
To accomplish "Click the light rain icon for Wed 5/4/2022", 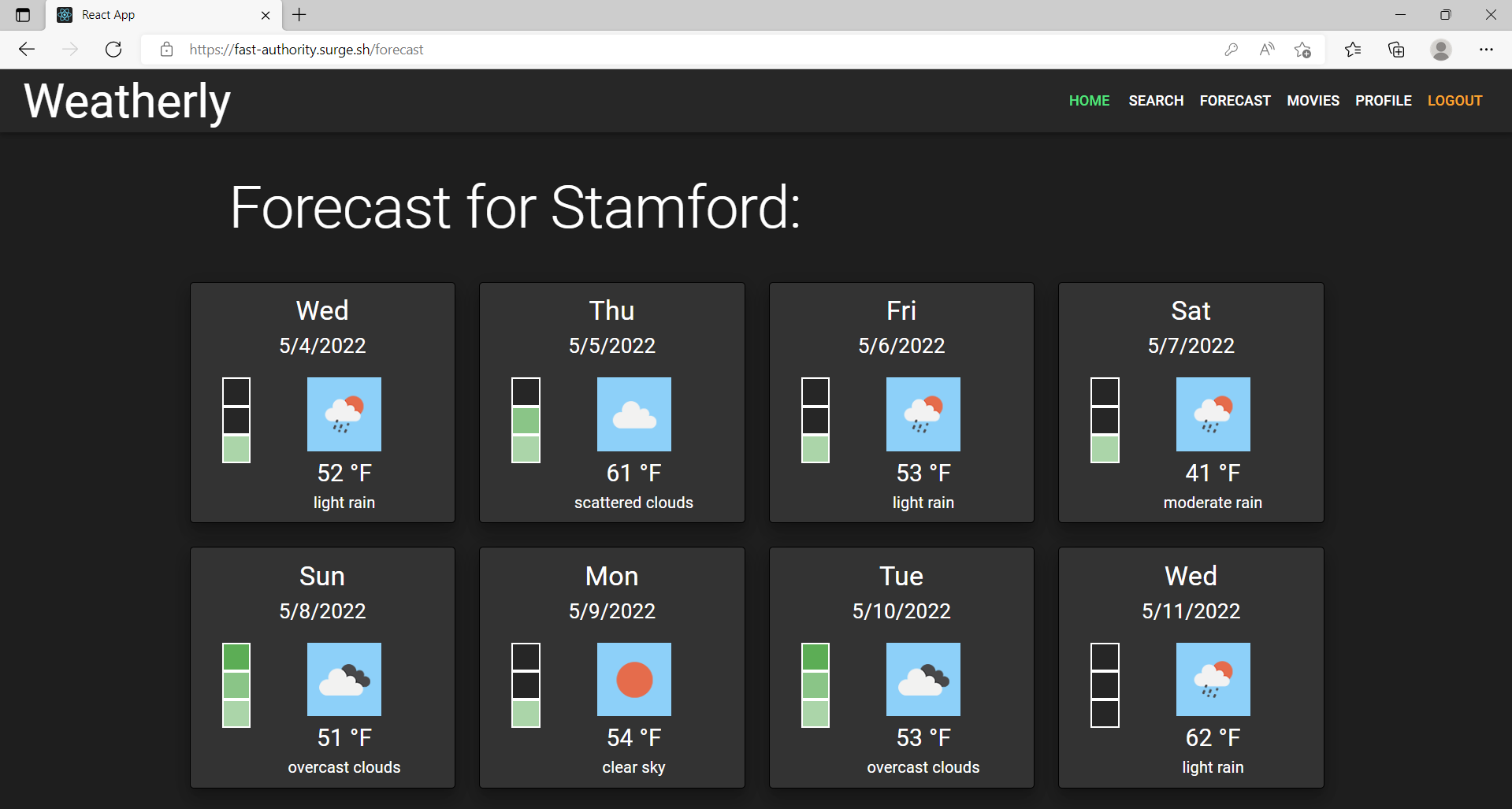I will (x=344, y=414).
